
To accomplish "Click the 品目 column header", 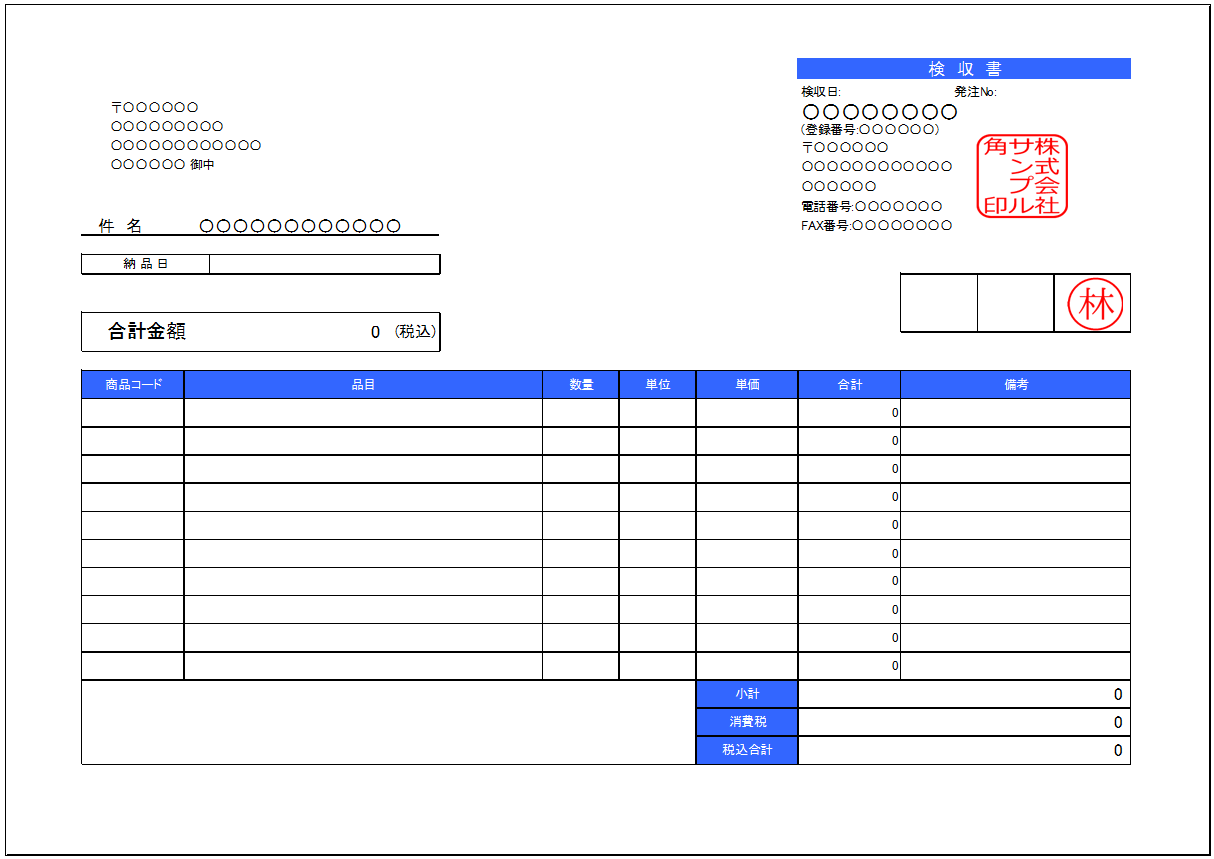I will (363, 385).
